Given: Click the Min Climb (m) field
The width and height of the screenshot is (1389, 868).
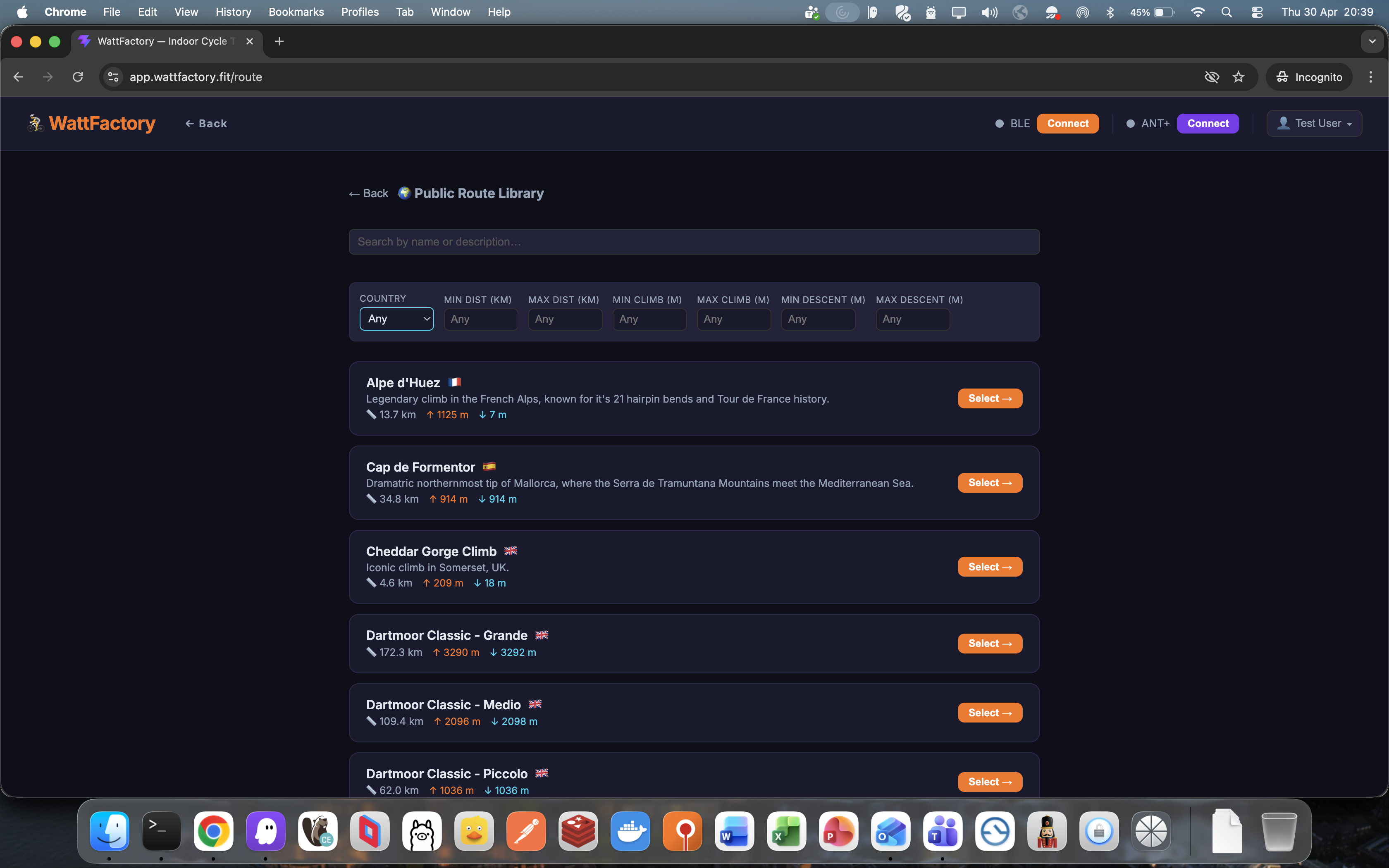Looking at the screenshot, I should [x=650, y=319].
